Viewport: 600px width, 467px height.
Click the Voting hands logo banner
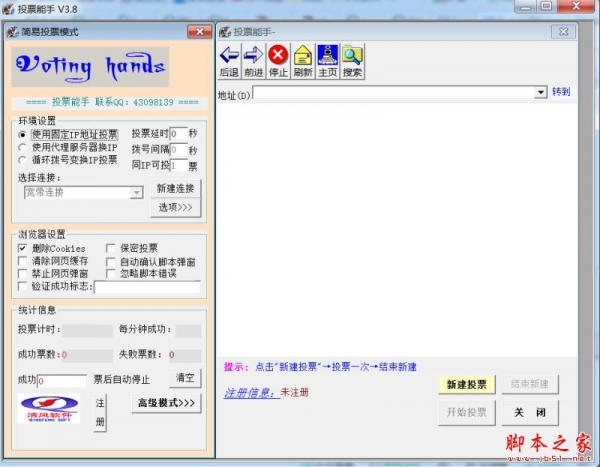[x=90, y=67]
